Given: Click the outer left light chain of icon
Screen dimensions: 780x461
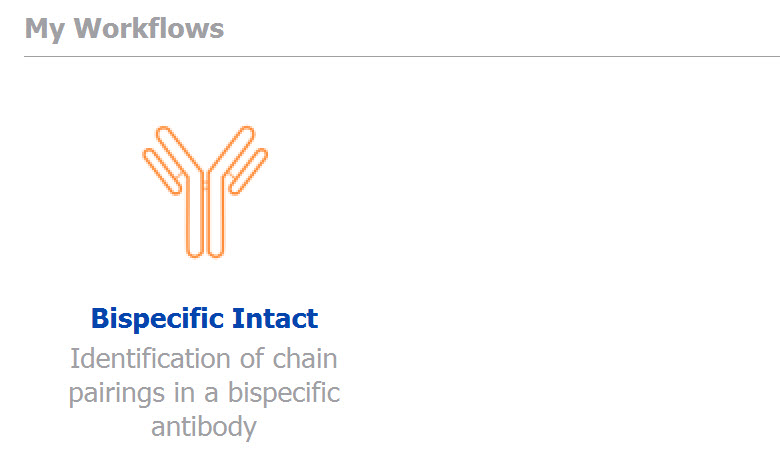Looking at the screenshot, I should tap(162, 172).
